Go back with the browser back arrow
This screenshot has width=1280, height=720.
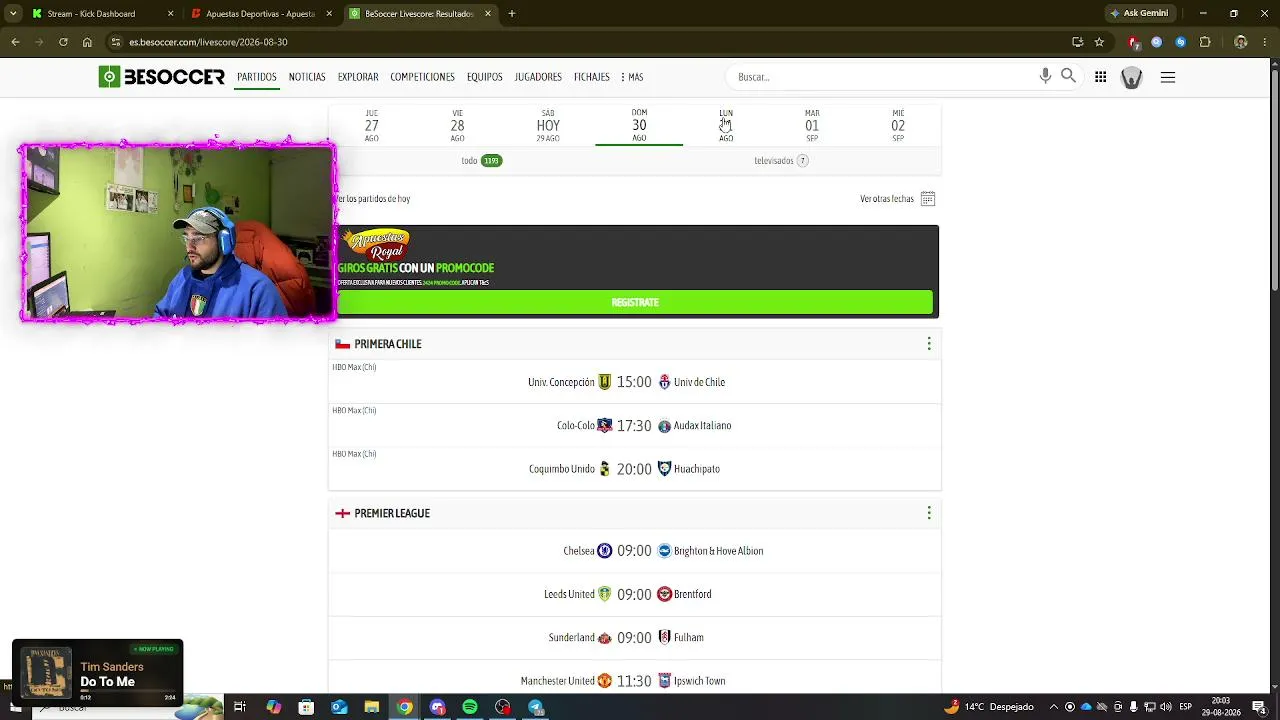pos(15,42)
